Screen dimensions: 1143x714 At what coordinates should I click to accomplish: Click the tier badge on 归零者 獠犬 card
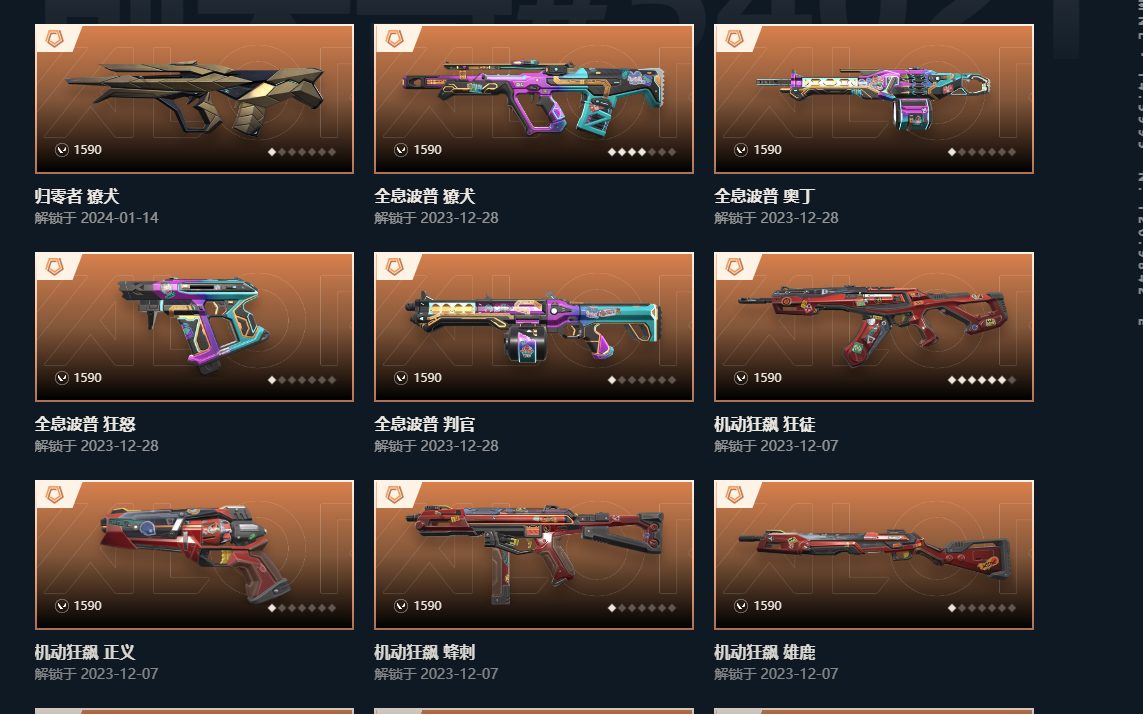coord(55,39)
